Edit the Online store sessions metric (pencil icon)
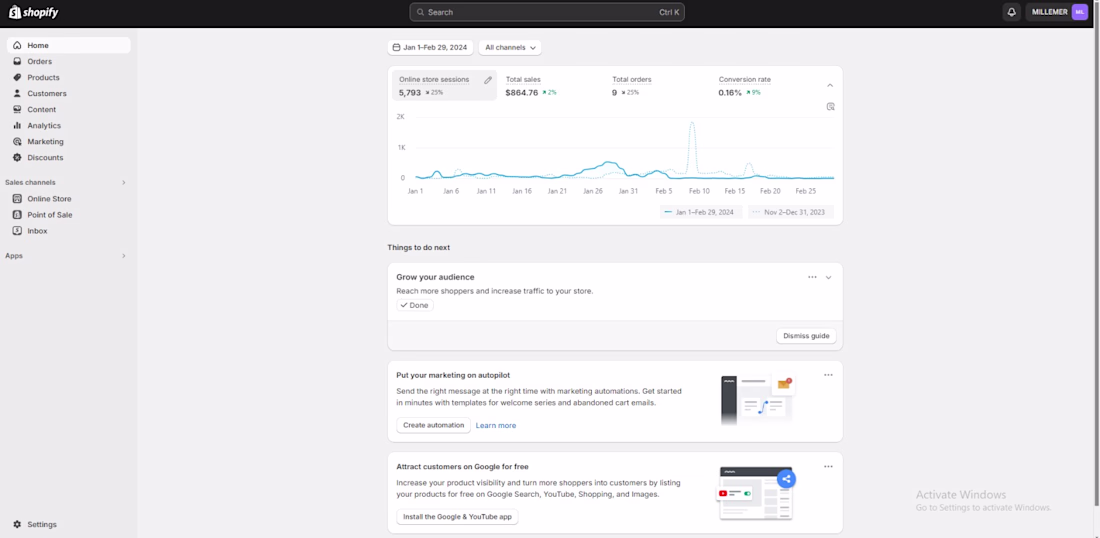1100x538 pixels. (x=488, y=80)
